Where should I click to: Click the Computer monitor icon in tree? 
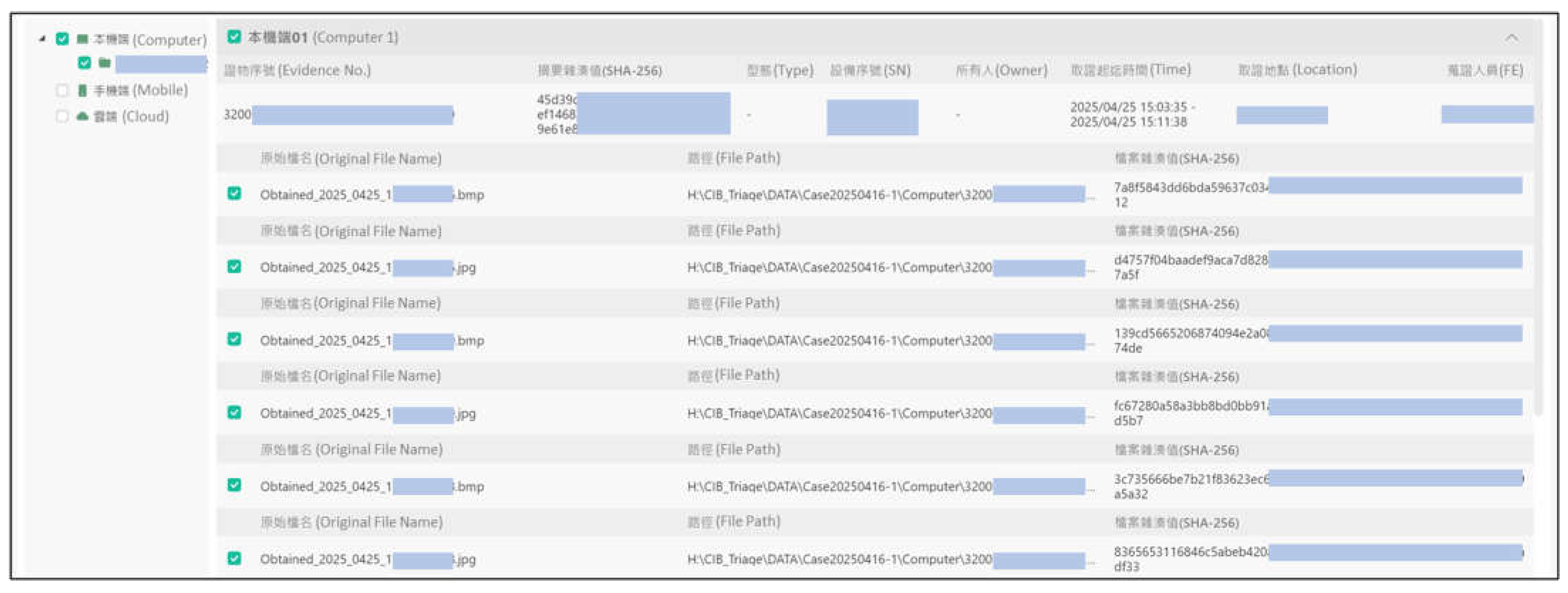83,39
